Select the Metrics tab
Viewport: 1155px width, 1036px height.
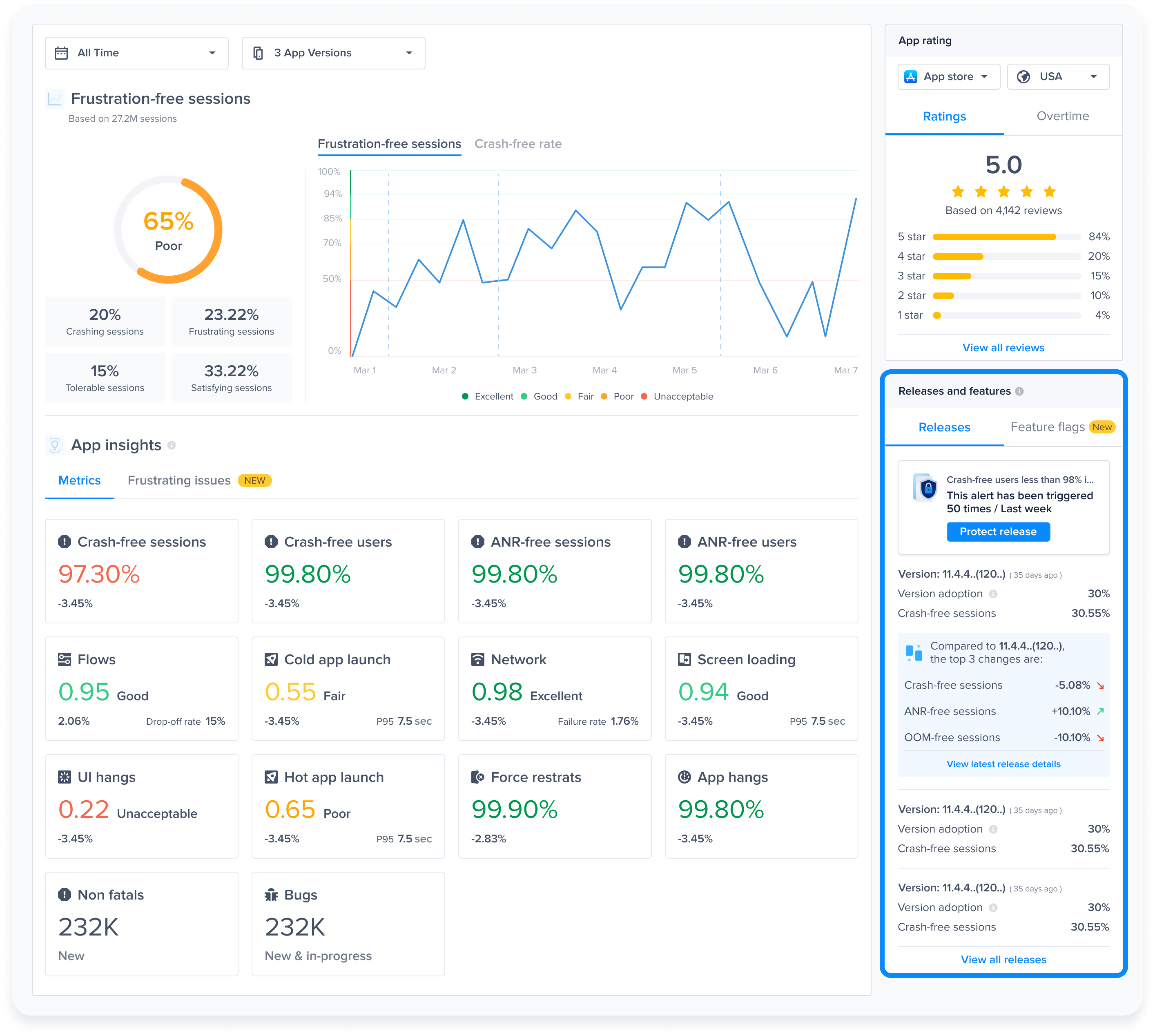(80, 480)
